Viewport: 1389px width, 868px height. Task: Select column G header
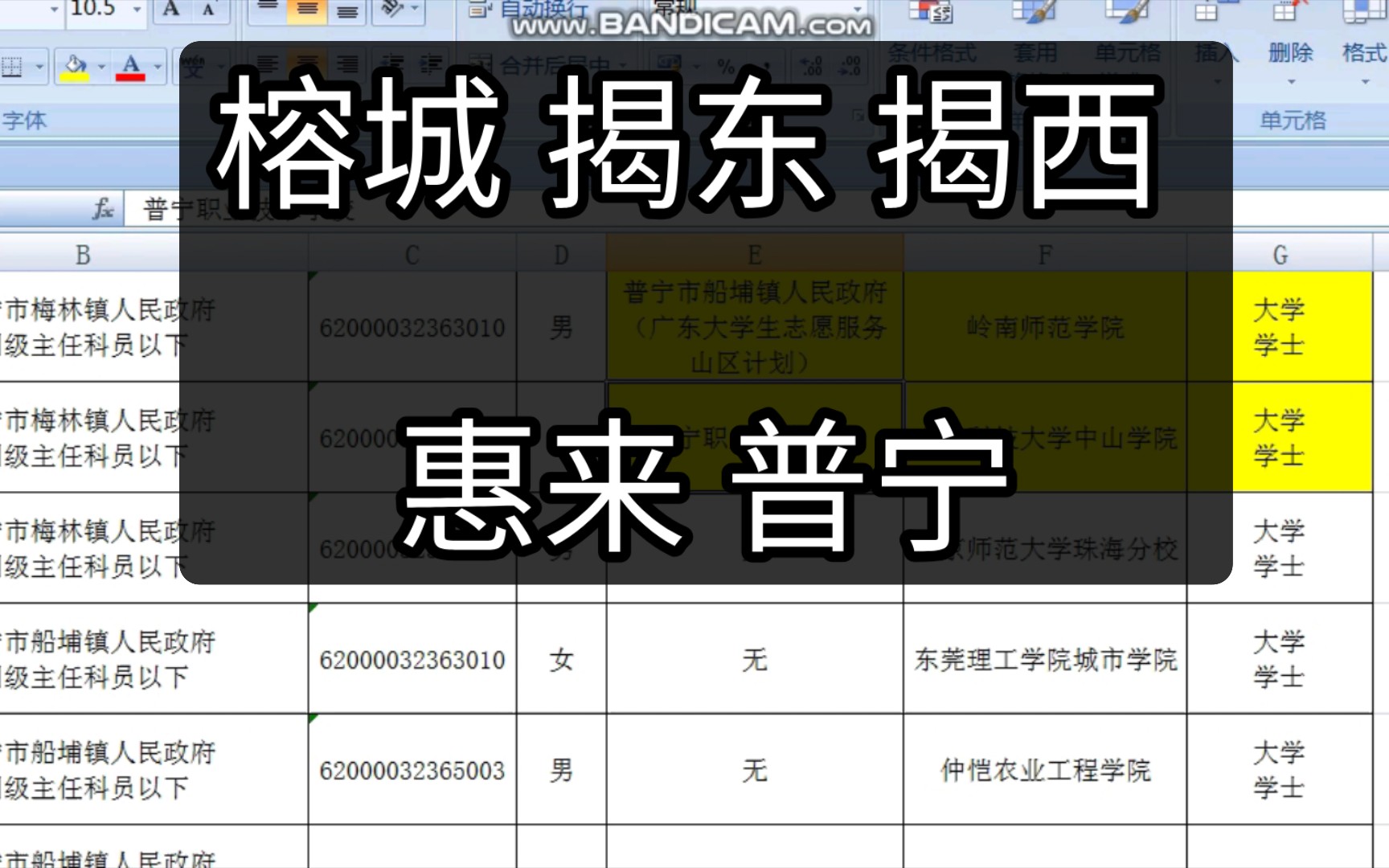tap(1280, 255)
